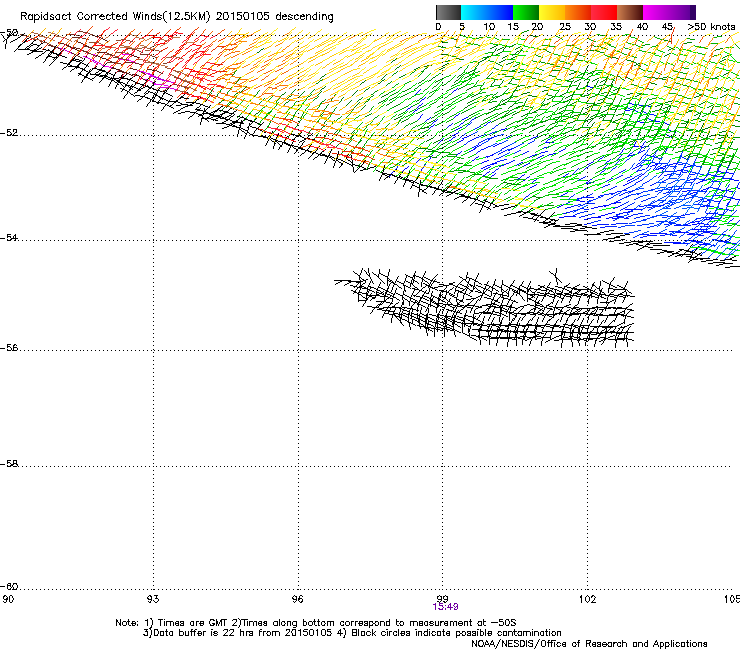Viewport: 740px width, 650px height.
Task: Click the dark purple >50 knots swatch
Action: pyautogui.click(x=693, y=12)
